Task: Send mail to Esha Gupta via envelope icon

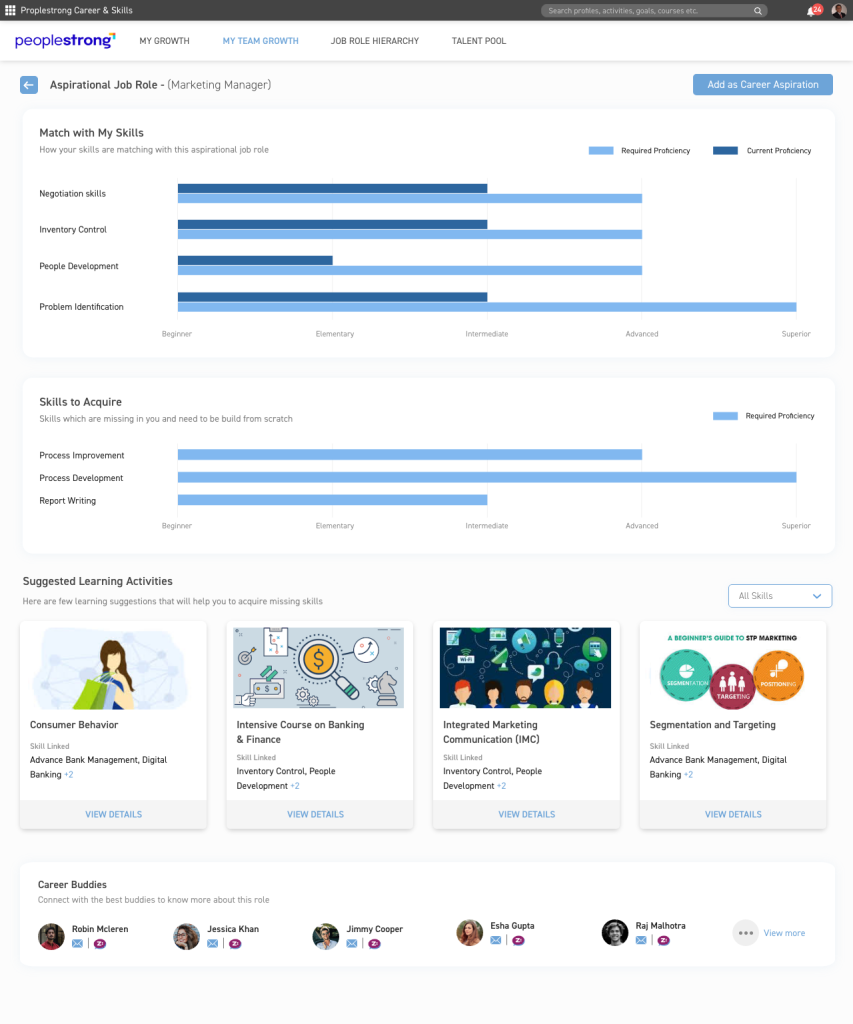Action: [495, 940]
